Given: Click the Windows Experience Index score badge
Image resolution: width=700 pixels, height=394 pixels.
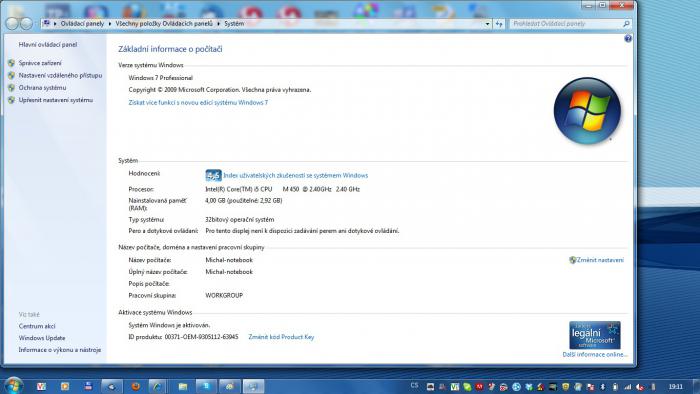Looking at the screenshot, I should pos(213,175).
